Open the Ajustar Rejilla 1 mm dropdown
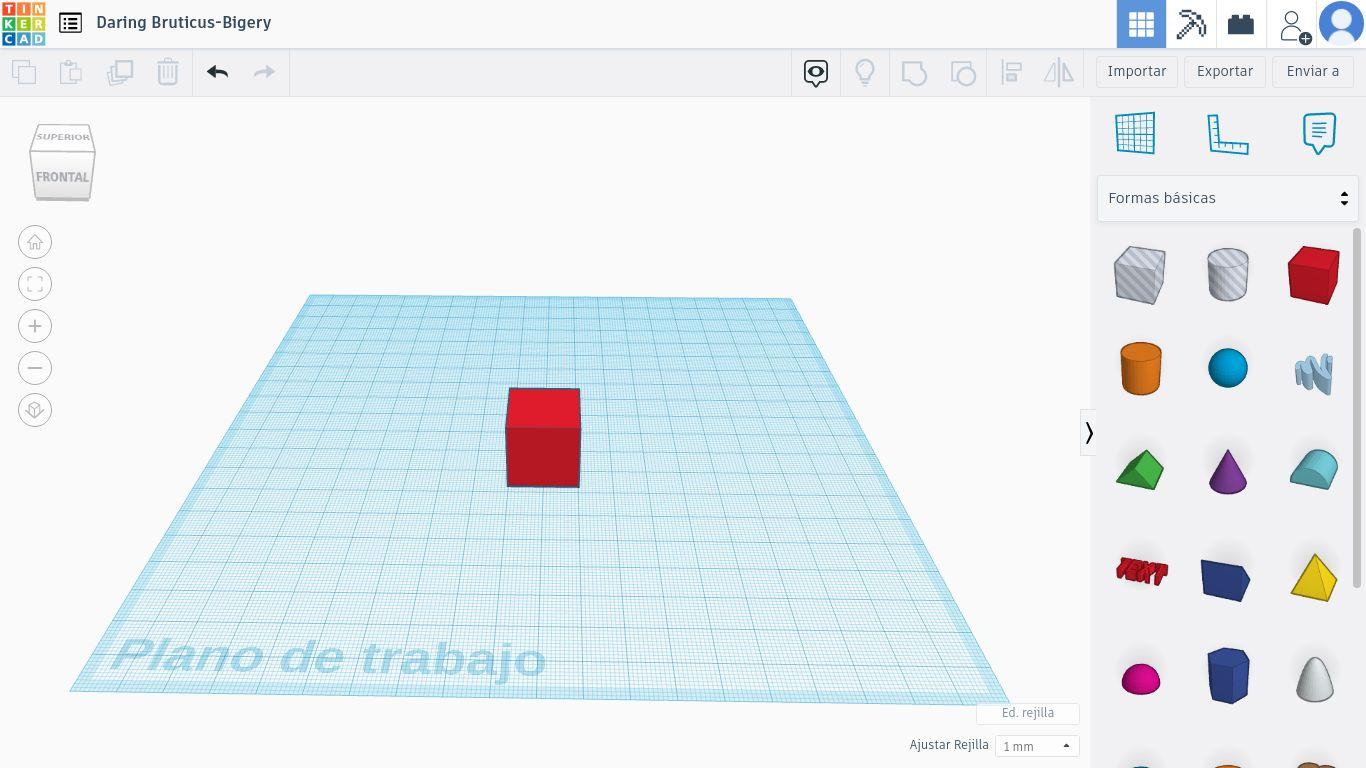The width and height of the screenshot is (1366, 768). click(x=1037, y=746)
